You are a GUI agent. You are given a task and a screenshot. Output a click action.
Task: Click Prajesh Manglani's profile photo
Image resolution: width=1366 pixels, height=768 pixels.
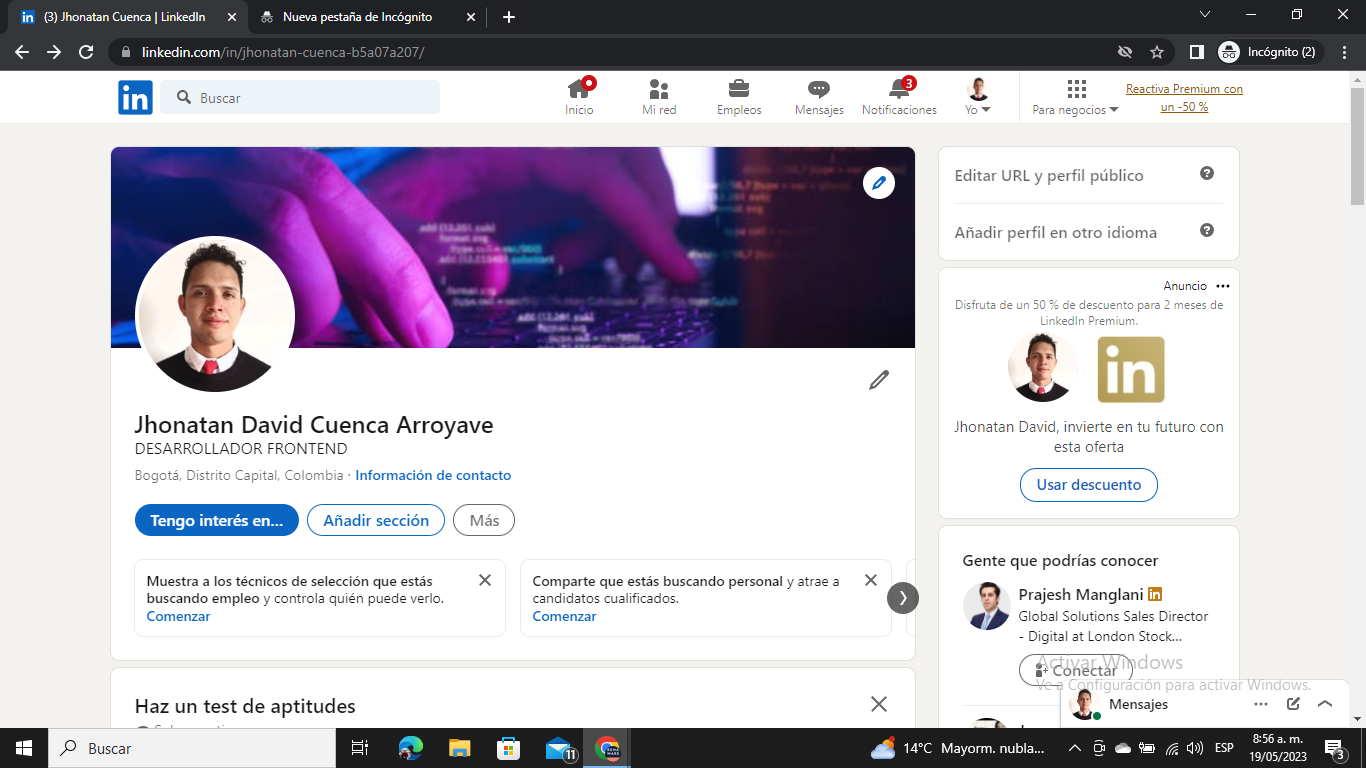(987, 606)
